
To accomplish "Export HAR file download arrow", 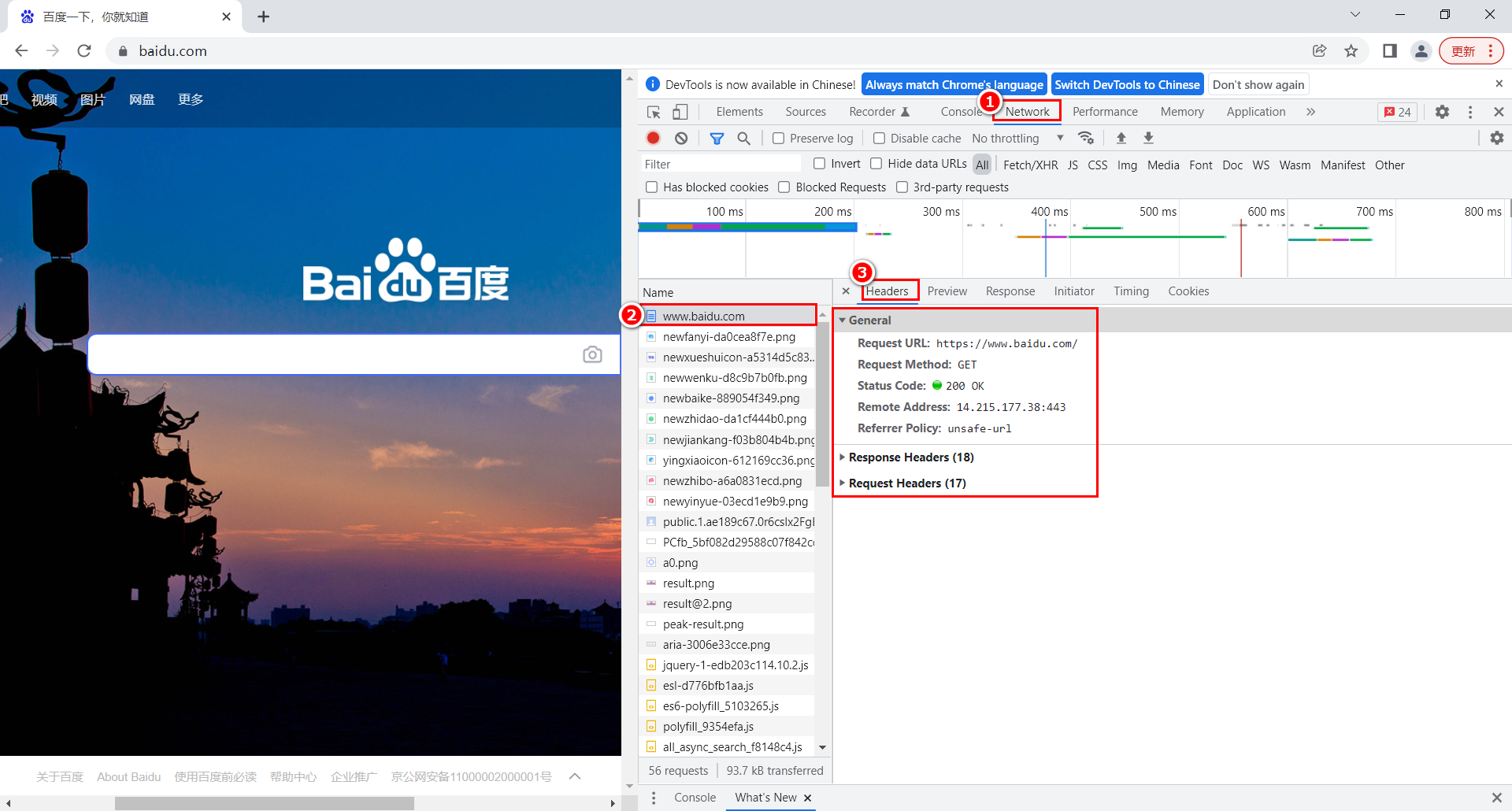I will pyautogui.click(x=1148, y=138).
